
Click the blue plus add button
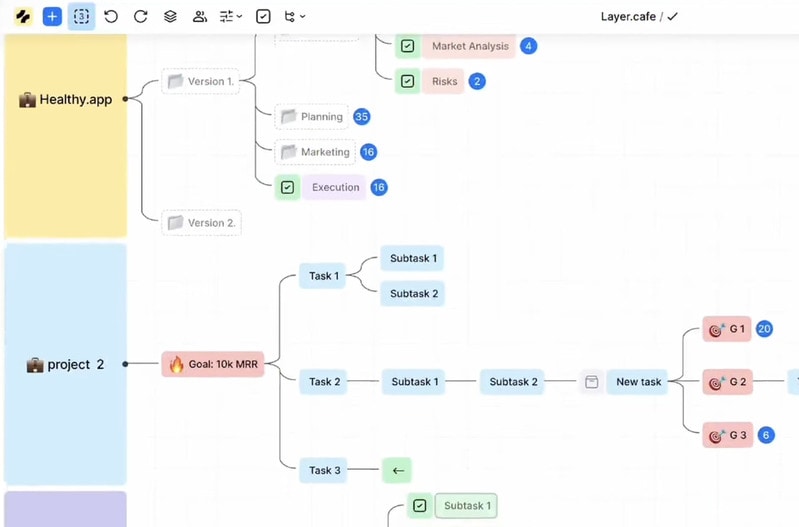tap(52, 16)
